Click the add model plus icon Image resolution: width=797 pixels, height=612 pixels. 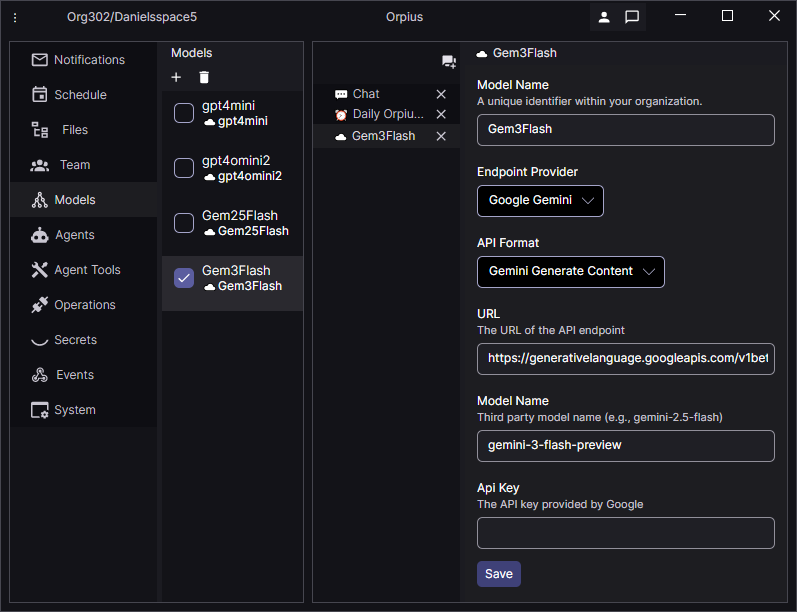[x=176, y=77]
